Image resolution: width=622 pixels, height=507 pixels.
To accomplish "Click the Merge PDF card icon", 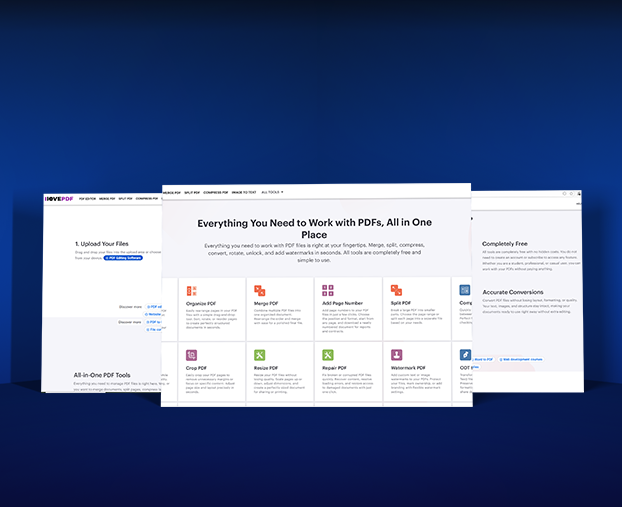I will coord(259,291).
